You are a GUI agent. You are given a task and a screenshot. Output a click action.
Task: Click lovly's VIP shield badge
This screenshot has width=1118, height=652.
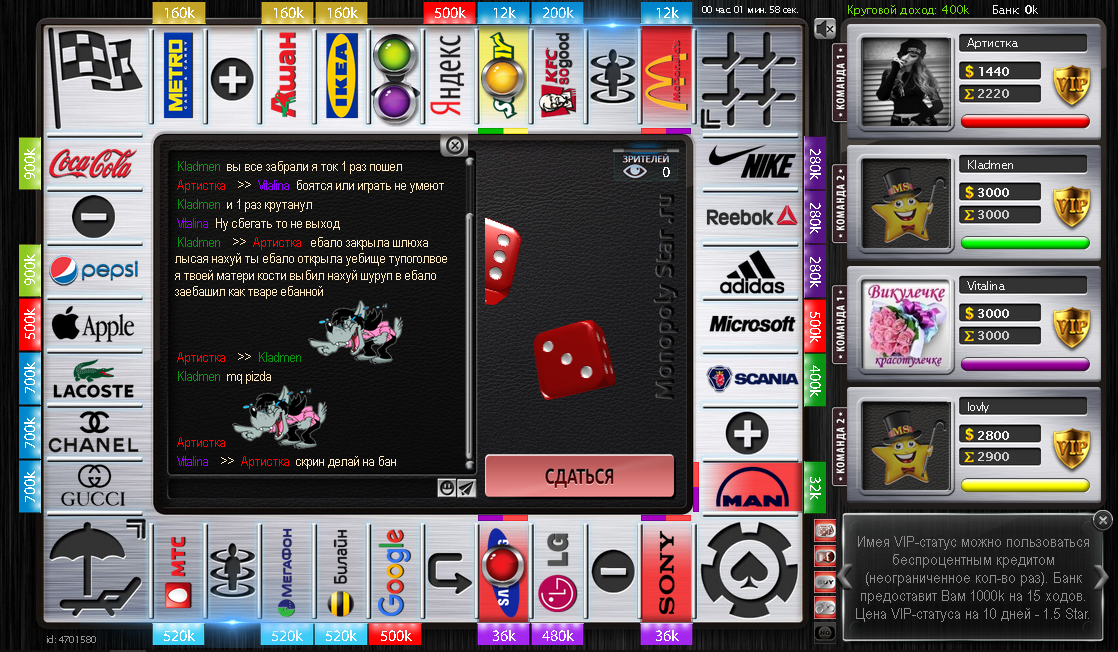[1071, 449]
